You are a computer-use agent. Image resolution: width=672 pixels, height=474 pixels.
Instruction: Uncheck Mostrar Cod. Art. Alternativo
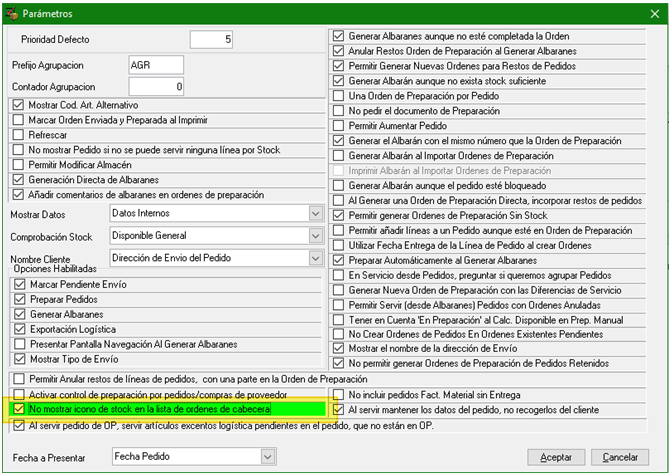pyautogui.click(x=18, y=105)
